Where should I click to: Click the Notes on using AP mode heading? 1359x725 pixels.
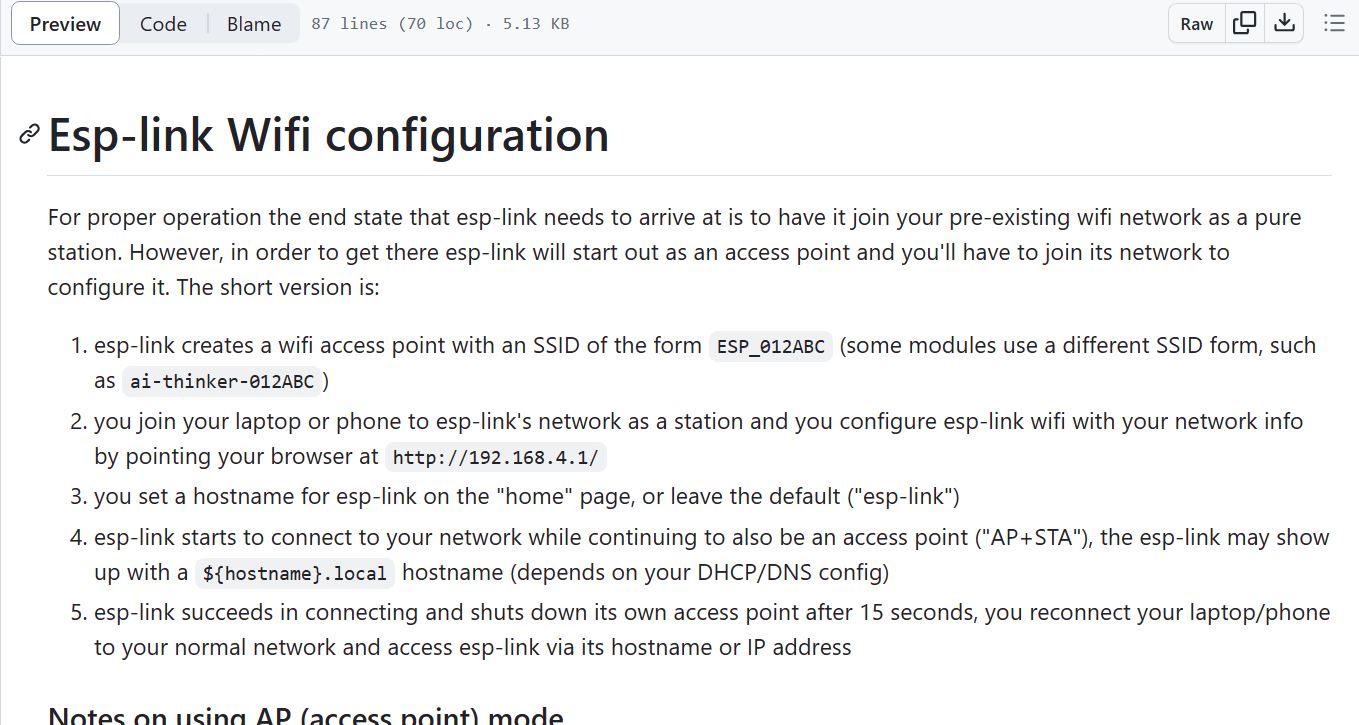tap(306, 716)
